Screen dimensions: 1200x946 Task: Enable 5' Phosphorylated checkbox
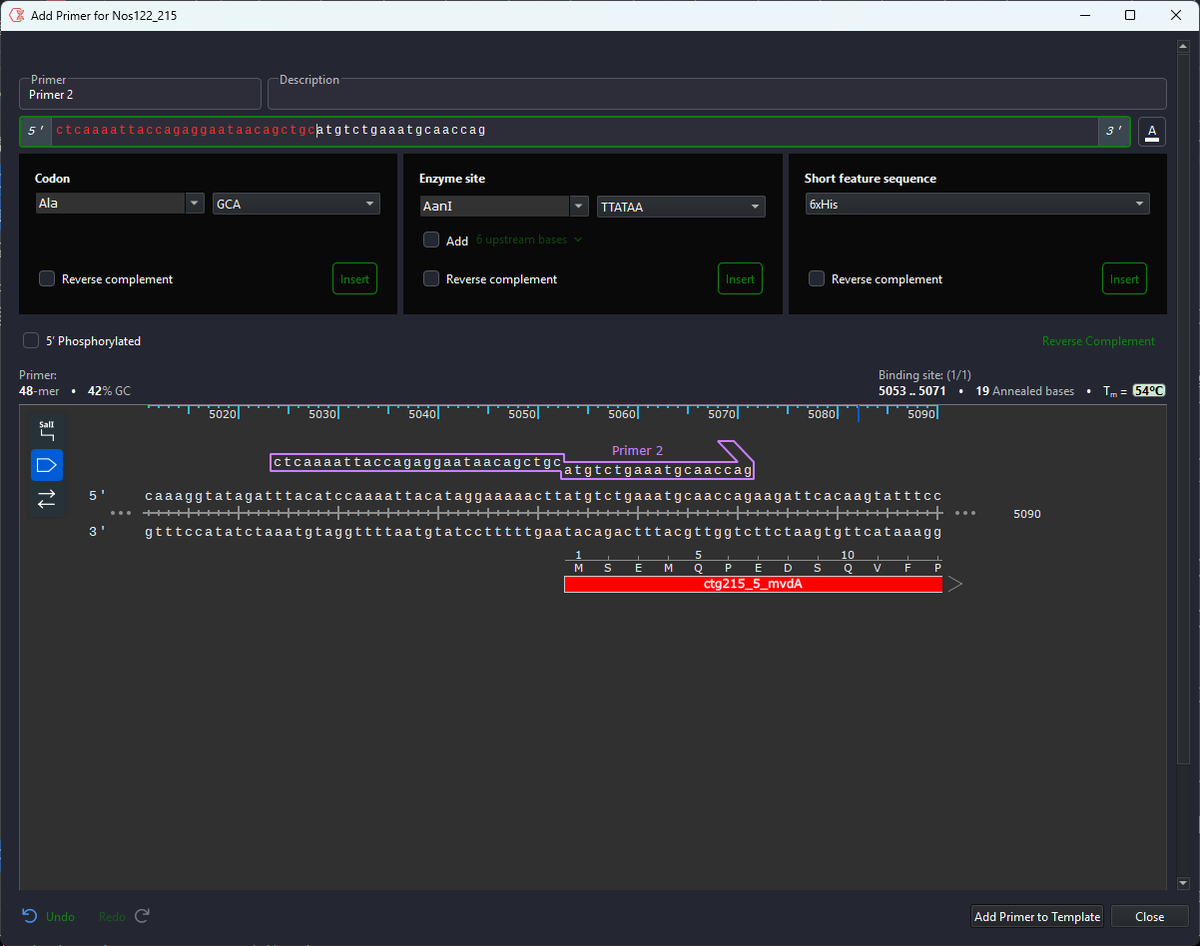(31, 341)
